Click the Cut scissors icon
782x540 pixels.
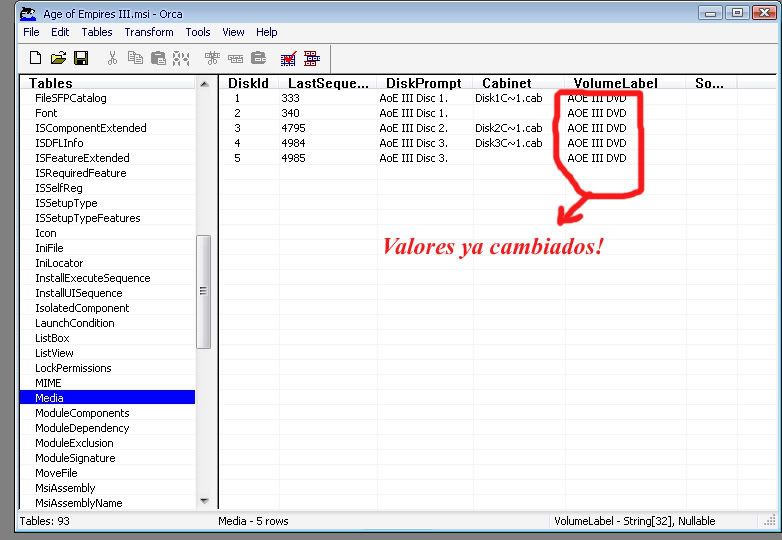click(112, 58)
